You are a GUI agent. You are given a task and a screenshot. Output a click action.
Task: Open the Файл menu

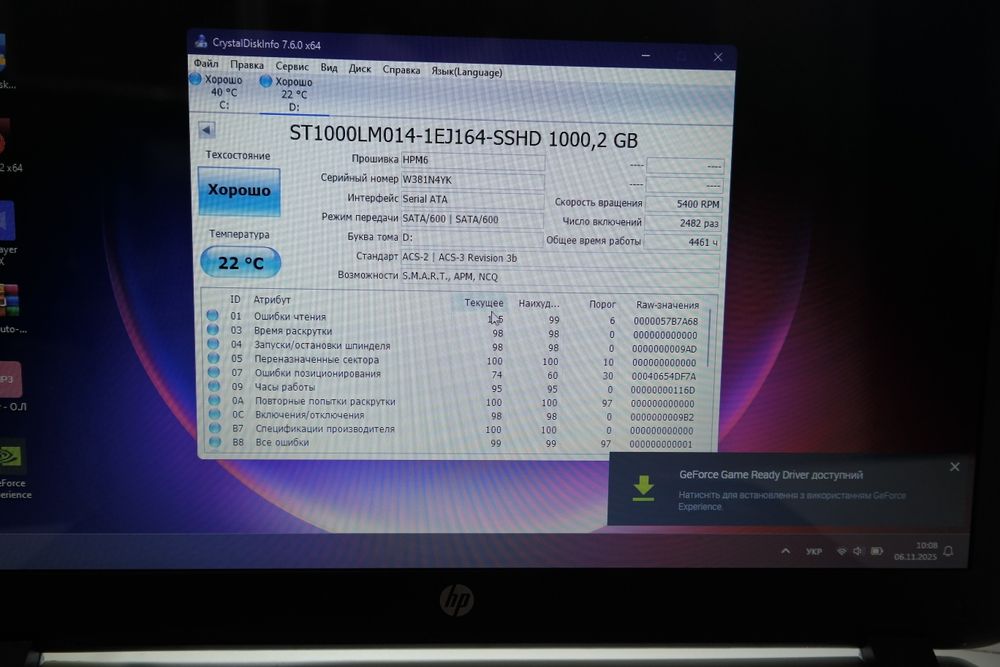[206, 63]
